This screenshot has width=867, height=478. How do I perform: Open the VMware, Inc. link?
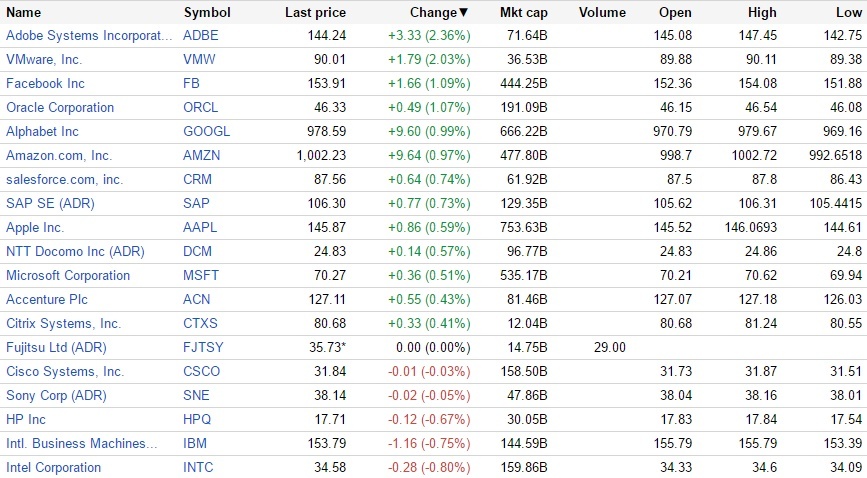tap(44, 59)
